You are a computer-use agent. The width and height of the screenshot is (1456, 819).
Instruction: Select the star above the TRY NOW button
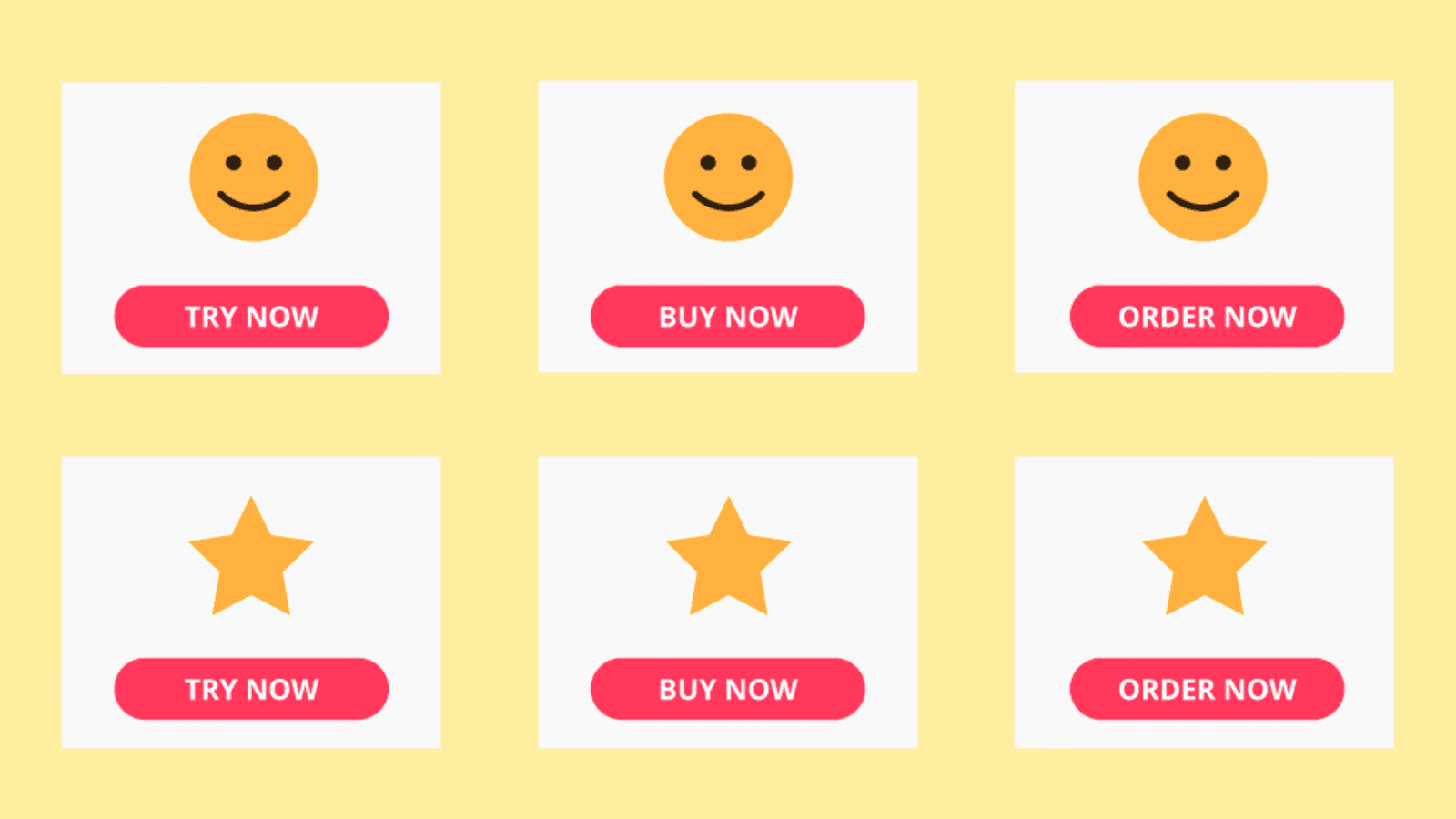click(251, 556)
